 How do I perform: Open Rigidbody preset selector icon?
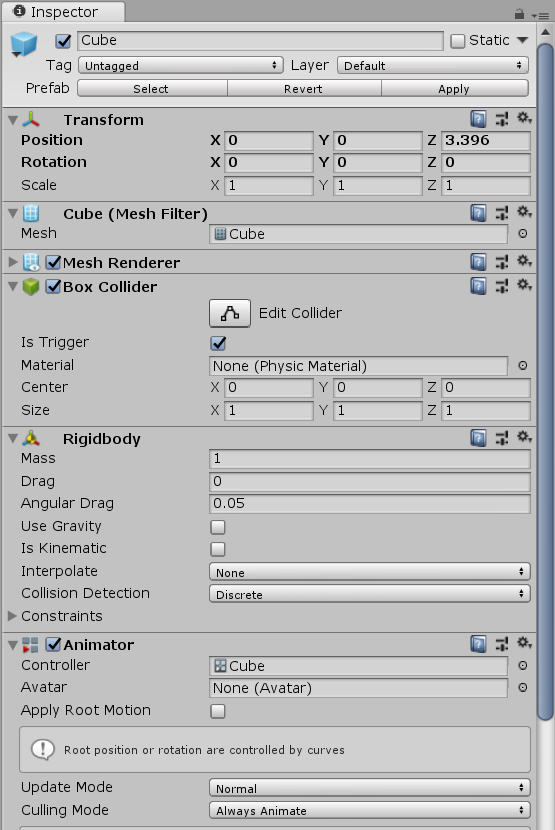502,438
